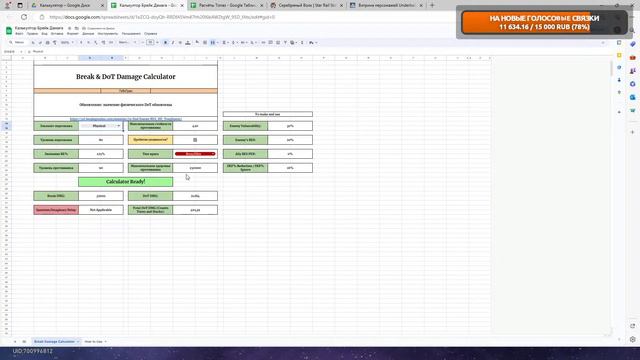This screenshot has height=360, width=640.
Task: Click the browser address bar
Action: [245, 17]
